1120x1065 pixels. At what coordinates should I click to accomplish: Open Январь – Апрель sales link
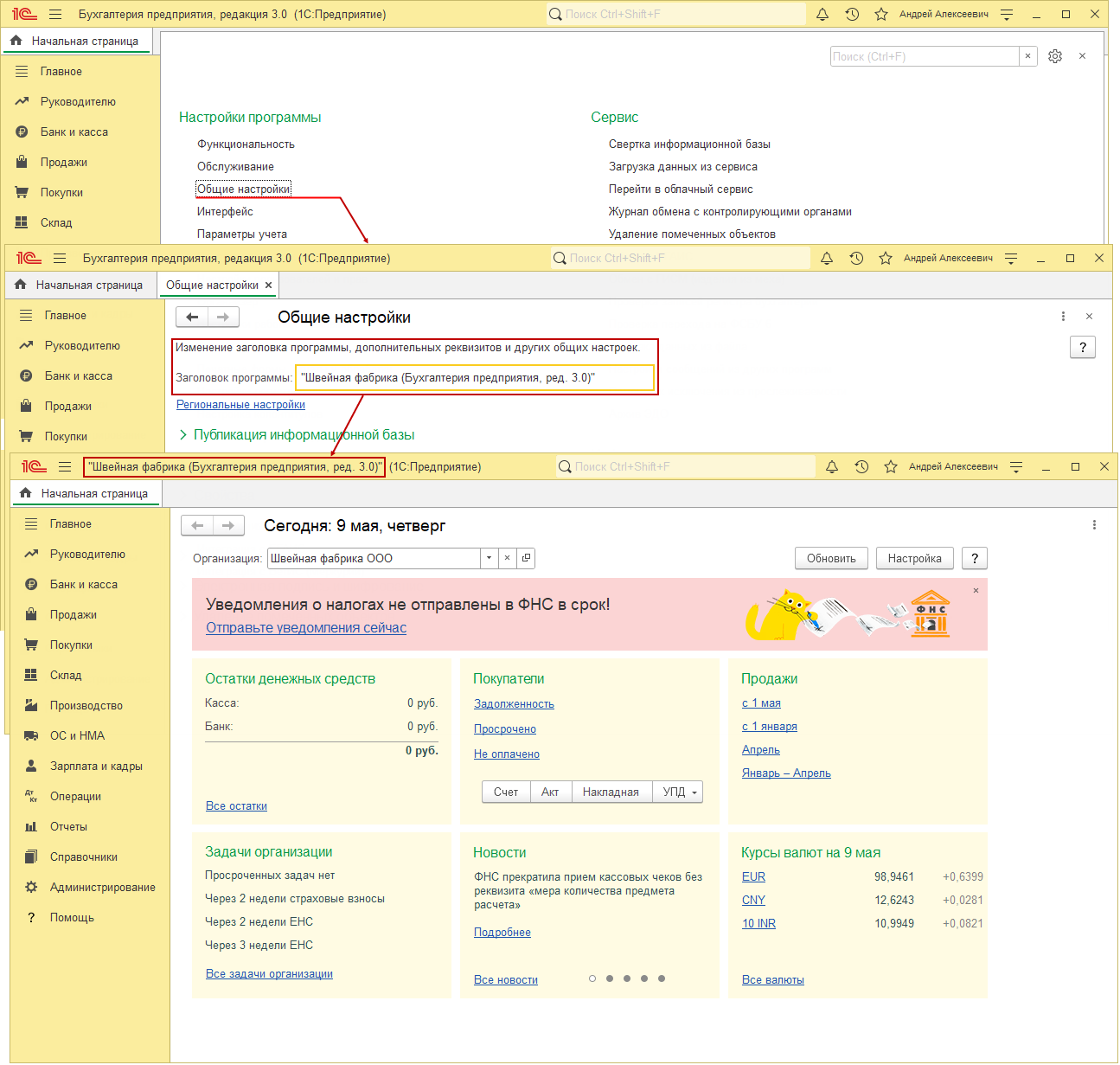point(786,773)
